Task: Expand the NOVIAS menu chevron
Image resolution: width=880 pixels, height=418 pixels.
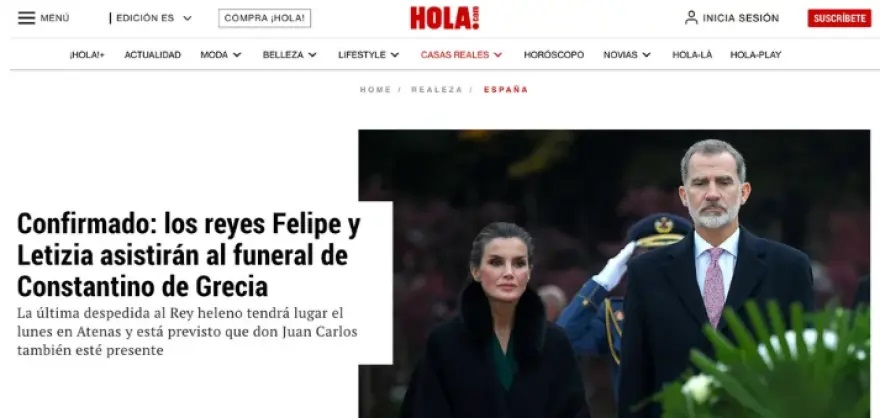Action: pyautogui.click(x=647, y=55)
